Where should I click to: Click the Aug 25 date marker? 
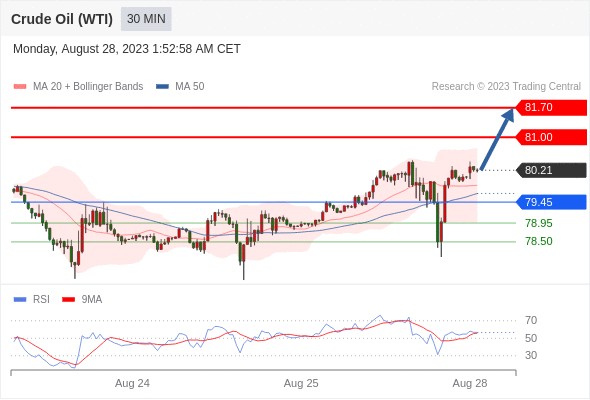(301, 383)
